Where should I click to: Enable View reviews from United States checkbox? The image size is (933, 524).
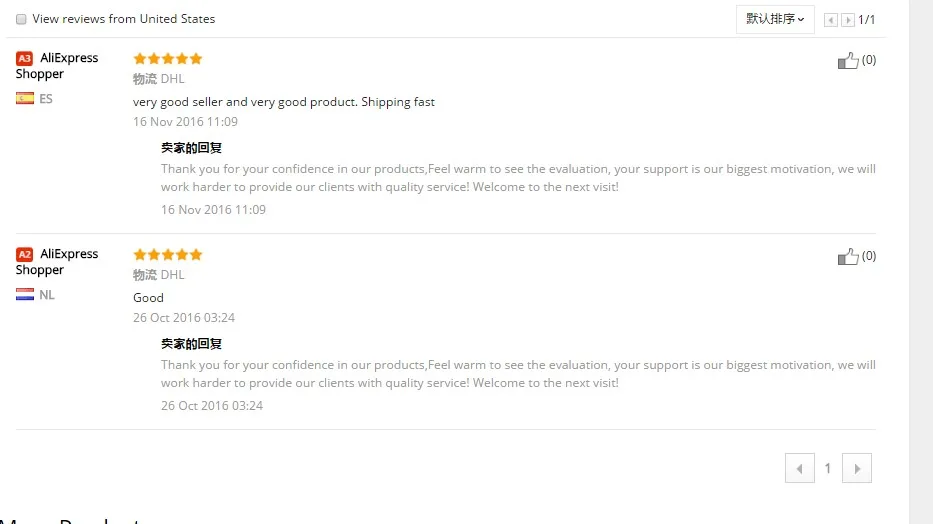click(x=21, y=19)
